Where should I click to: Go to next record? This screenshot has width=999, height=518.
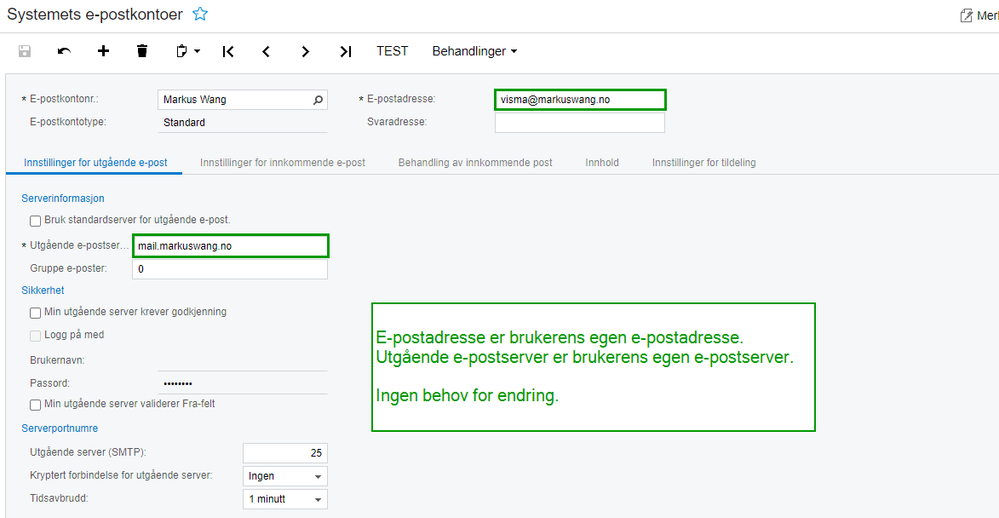pos(305,52)
